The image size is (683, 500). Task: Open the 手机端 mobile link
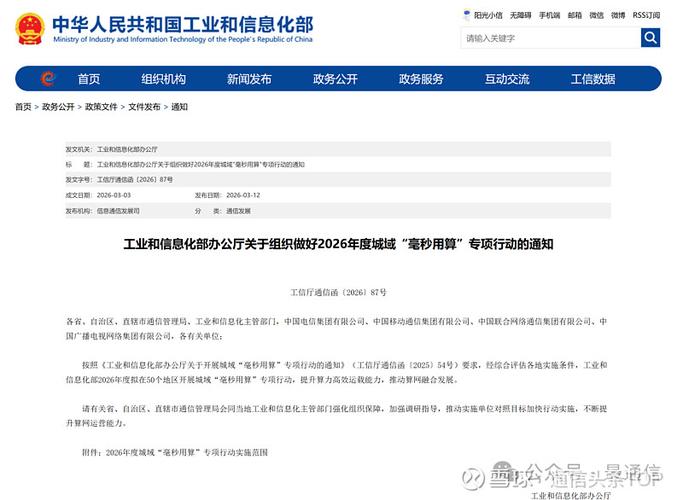[549, 15]
